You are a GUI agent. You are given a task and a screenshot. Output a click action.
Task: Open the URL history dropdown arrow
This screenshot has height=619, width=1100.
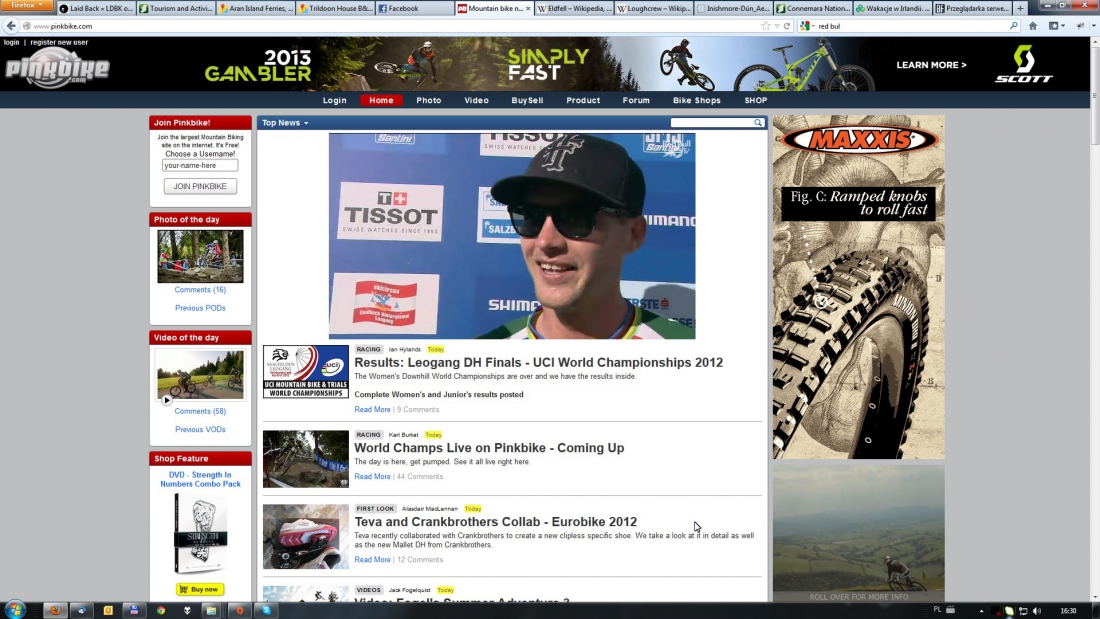777,26
